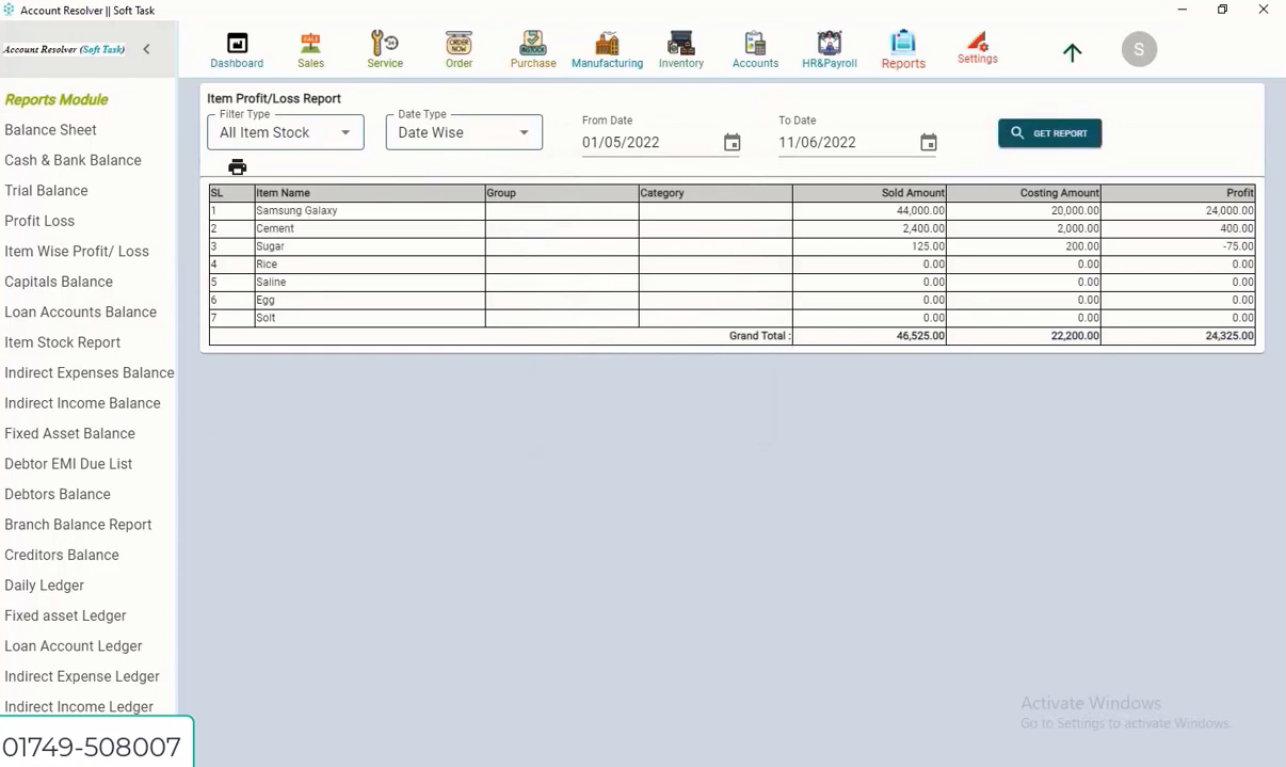Image resolution: width=1286 pixels, height=767 pixels.
Task: Click the print report icon
Action: [237, 167]
